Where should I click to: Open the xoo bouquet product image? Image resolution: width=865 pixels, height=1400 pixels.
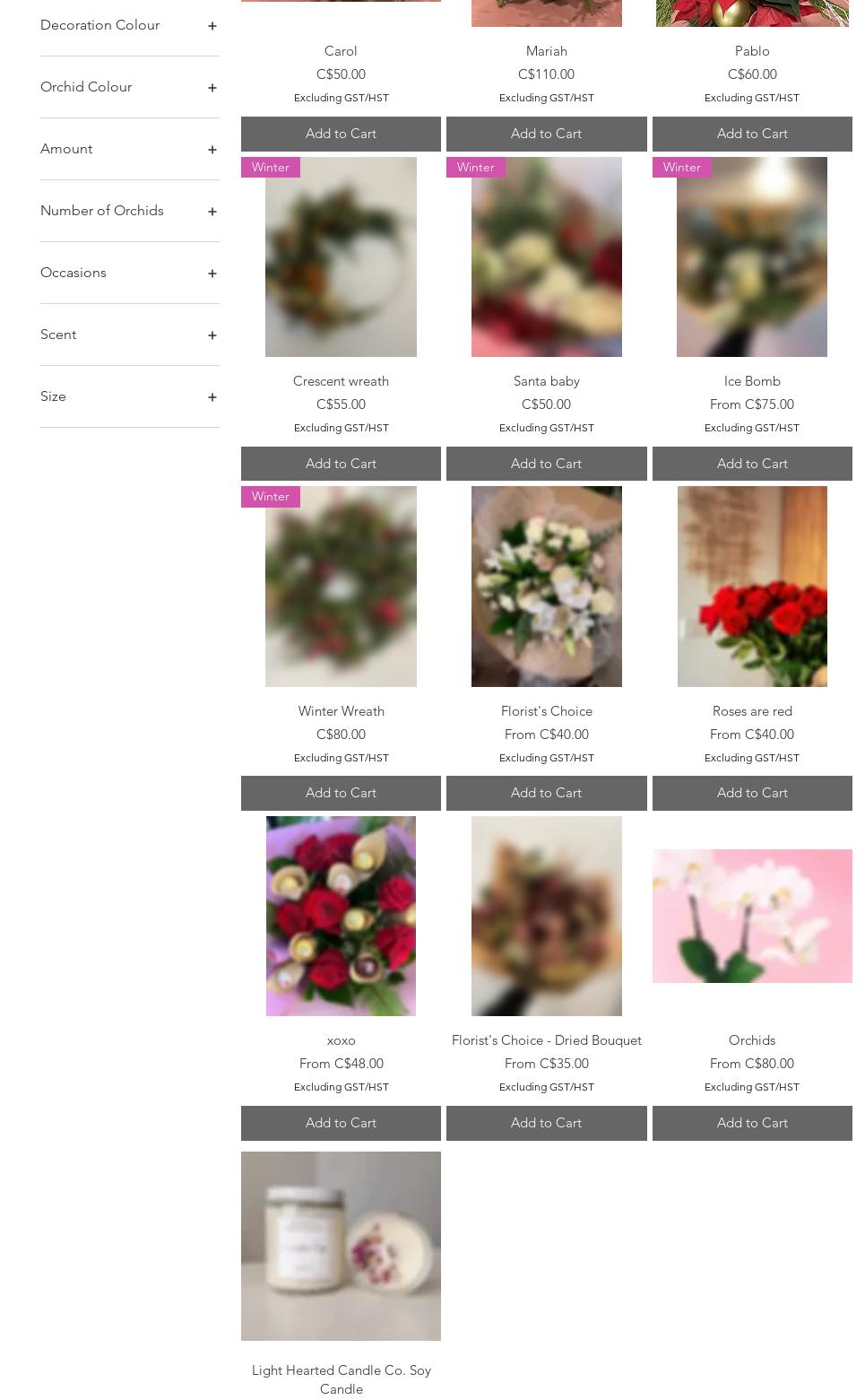click(341, 916)
